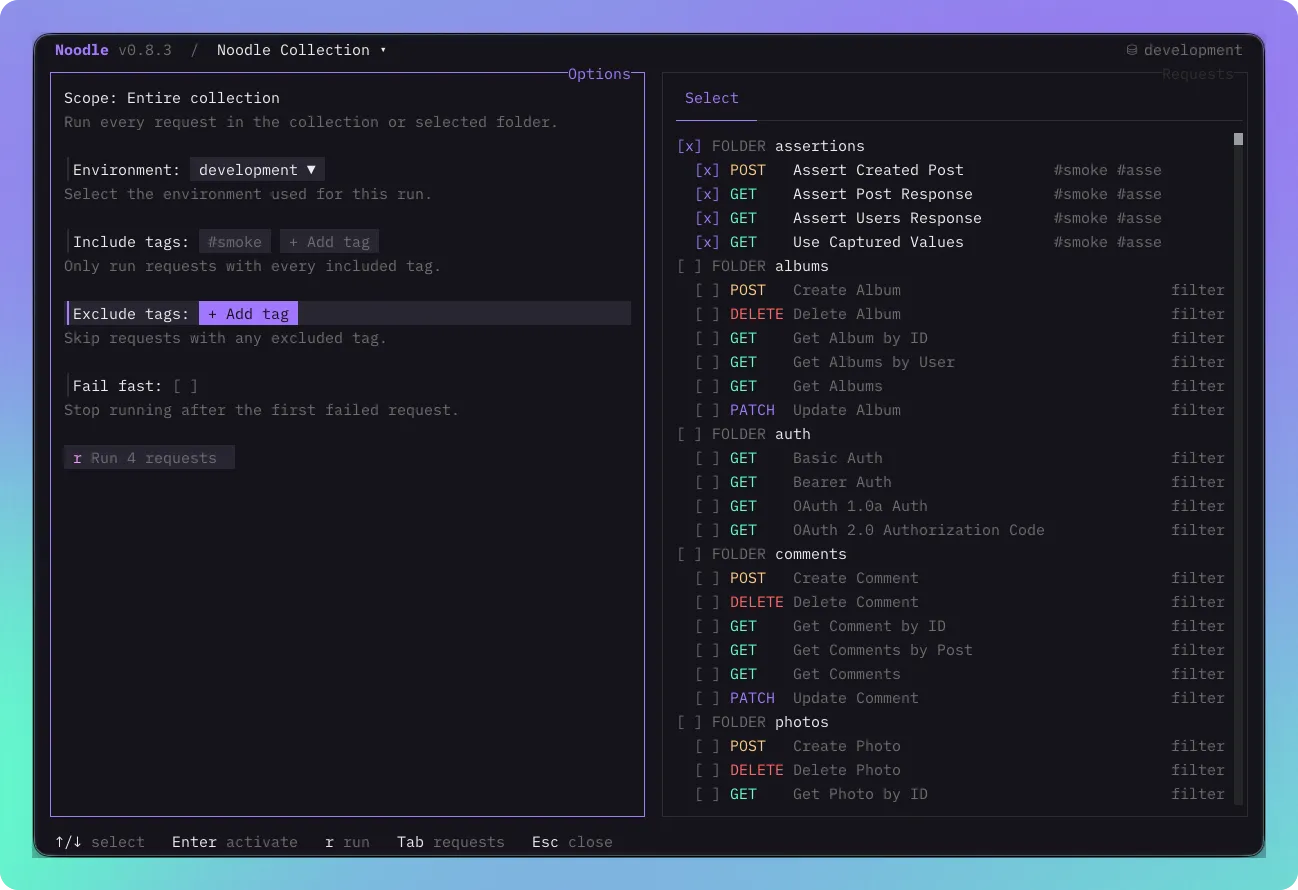Screen dimensions: 1298x890
Task: Switch to the Select tab
Action: click(712, 98)
